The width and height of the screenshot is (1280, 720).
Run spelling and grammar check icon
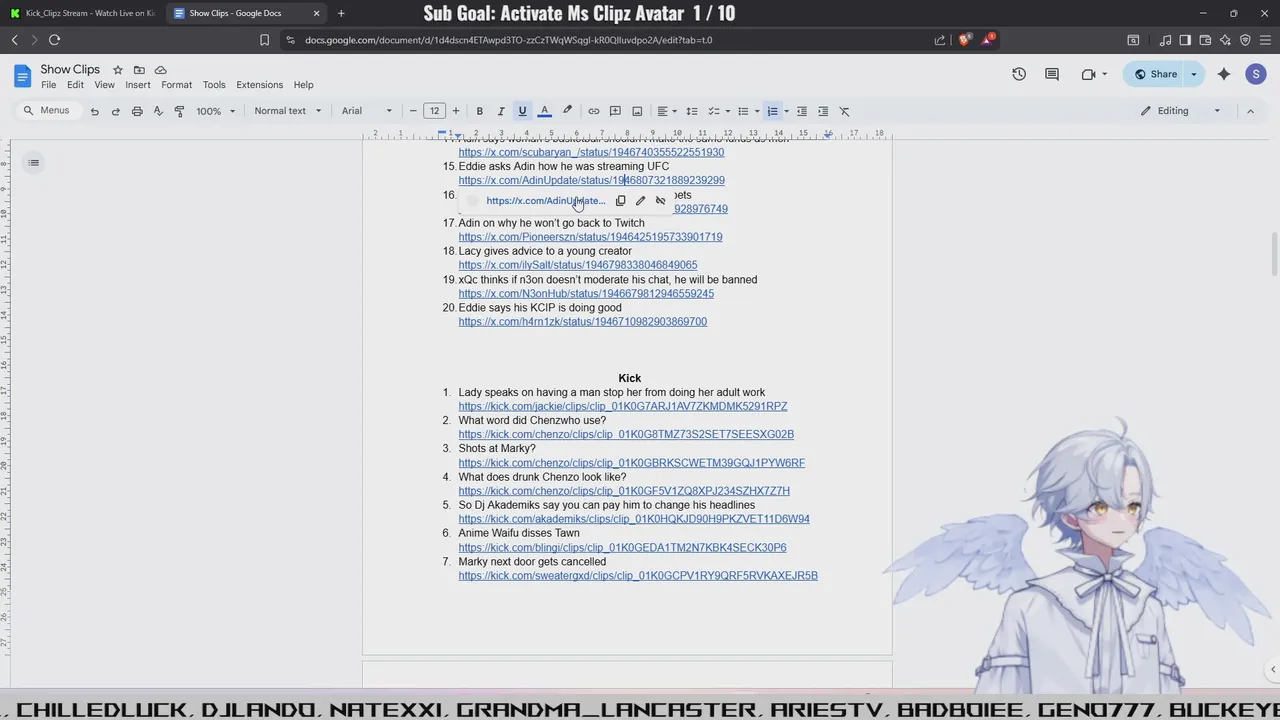158,111
